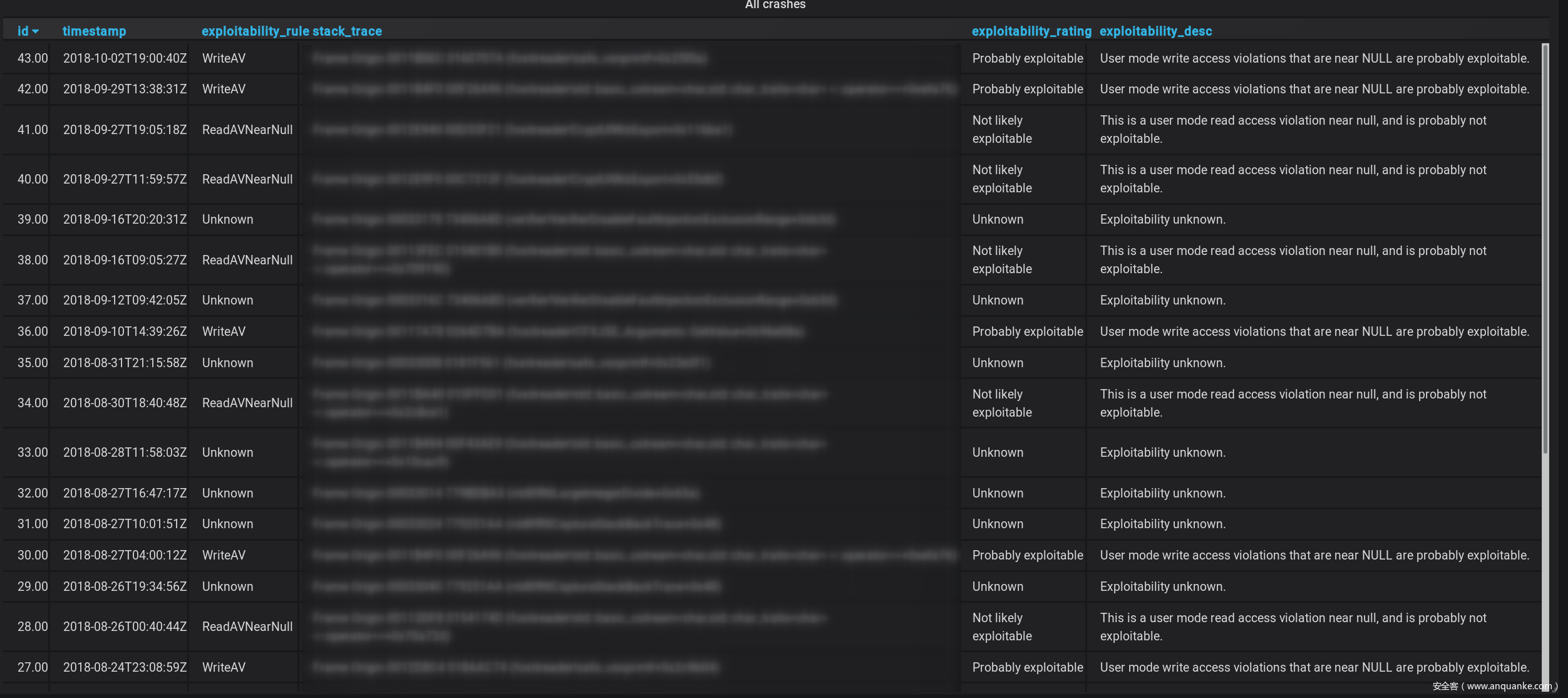Sort by exploitability_rule column header
The image size is (1568, 698).
(255, 31)
